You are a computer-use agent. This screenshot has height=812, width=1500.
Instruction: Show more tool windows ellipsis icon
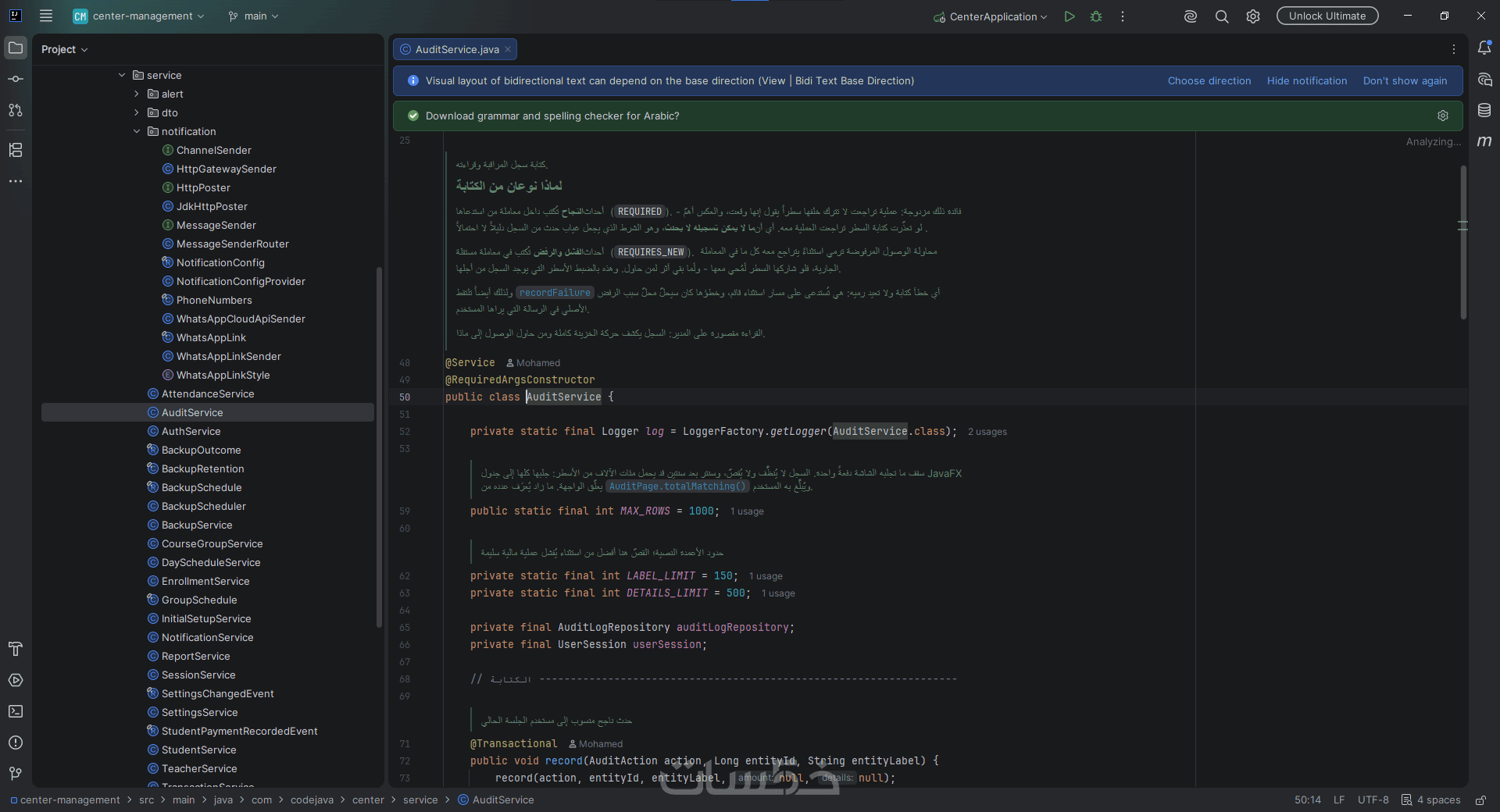[16, 181]
